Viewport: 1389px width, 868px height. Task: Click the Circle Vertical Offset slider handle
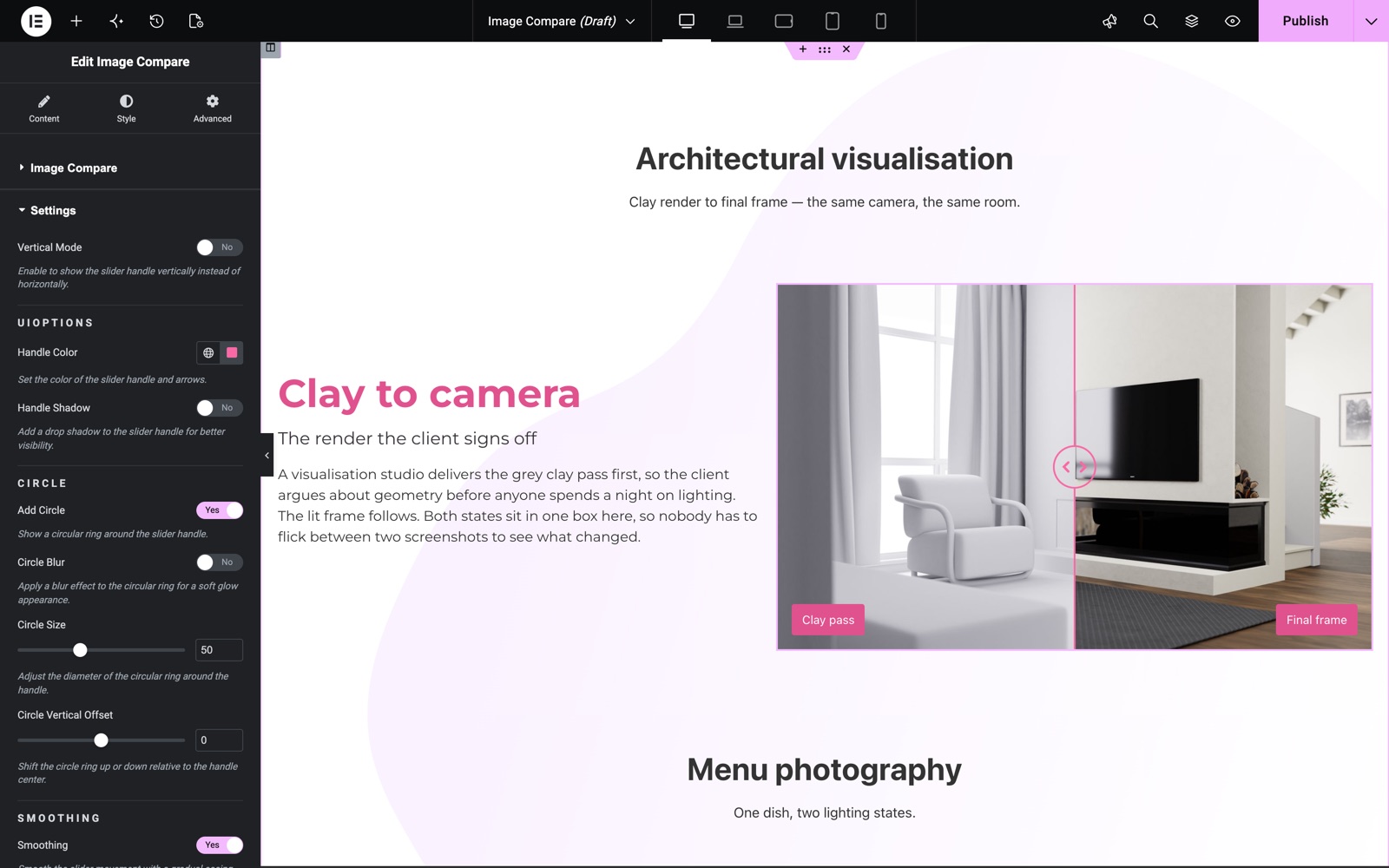[x=101, y=740]
